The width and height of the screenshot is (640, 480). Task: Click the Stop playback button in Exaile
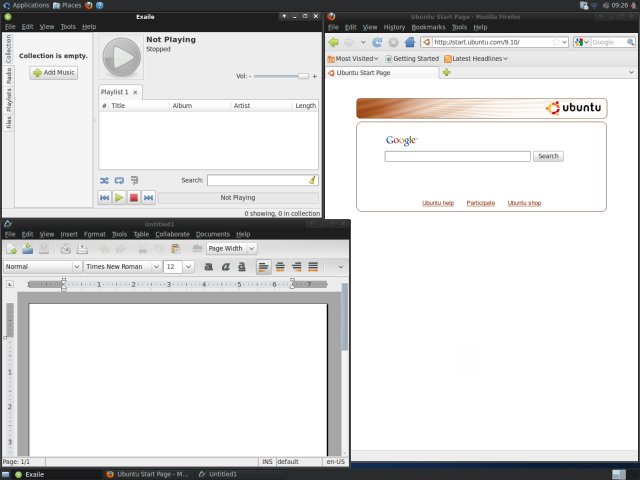click(x=133, y=198)
